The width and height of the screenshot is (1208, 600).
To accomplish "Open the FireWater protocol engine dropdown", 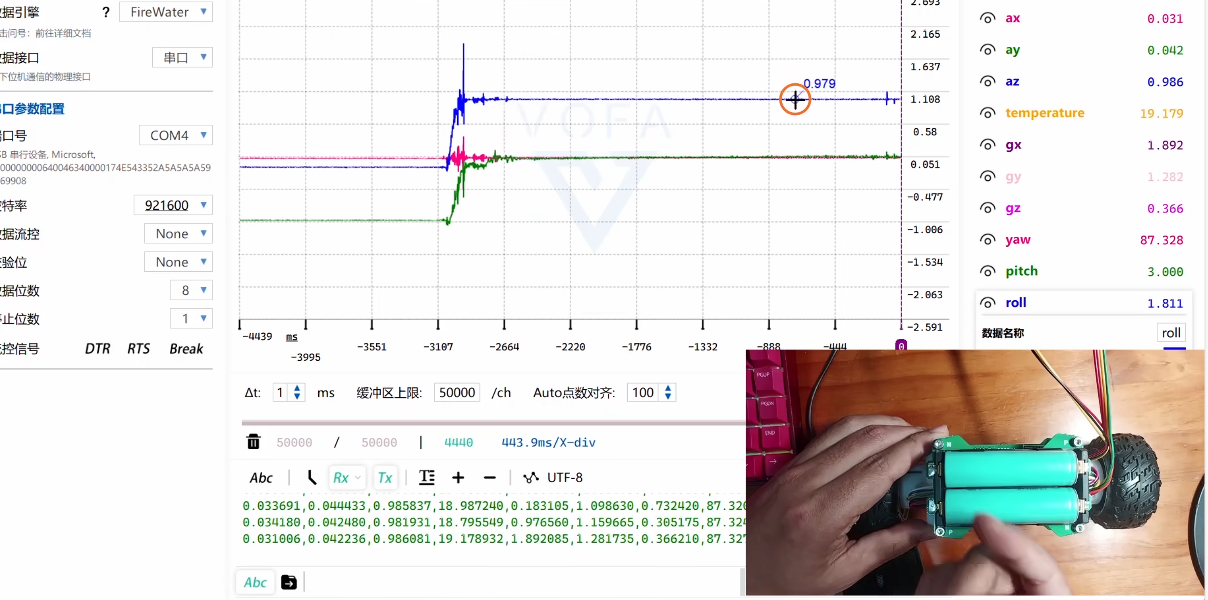I will pyautogui.click(x=166, y=12).
